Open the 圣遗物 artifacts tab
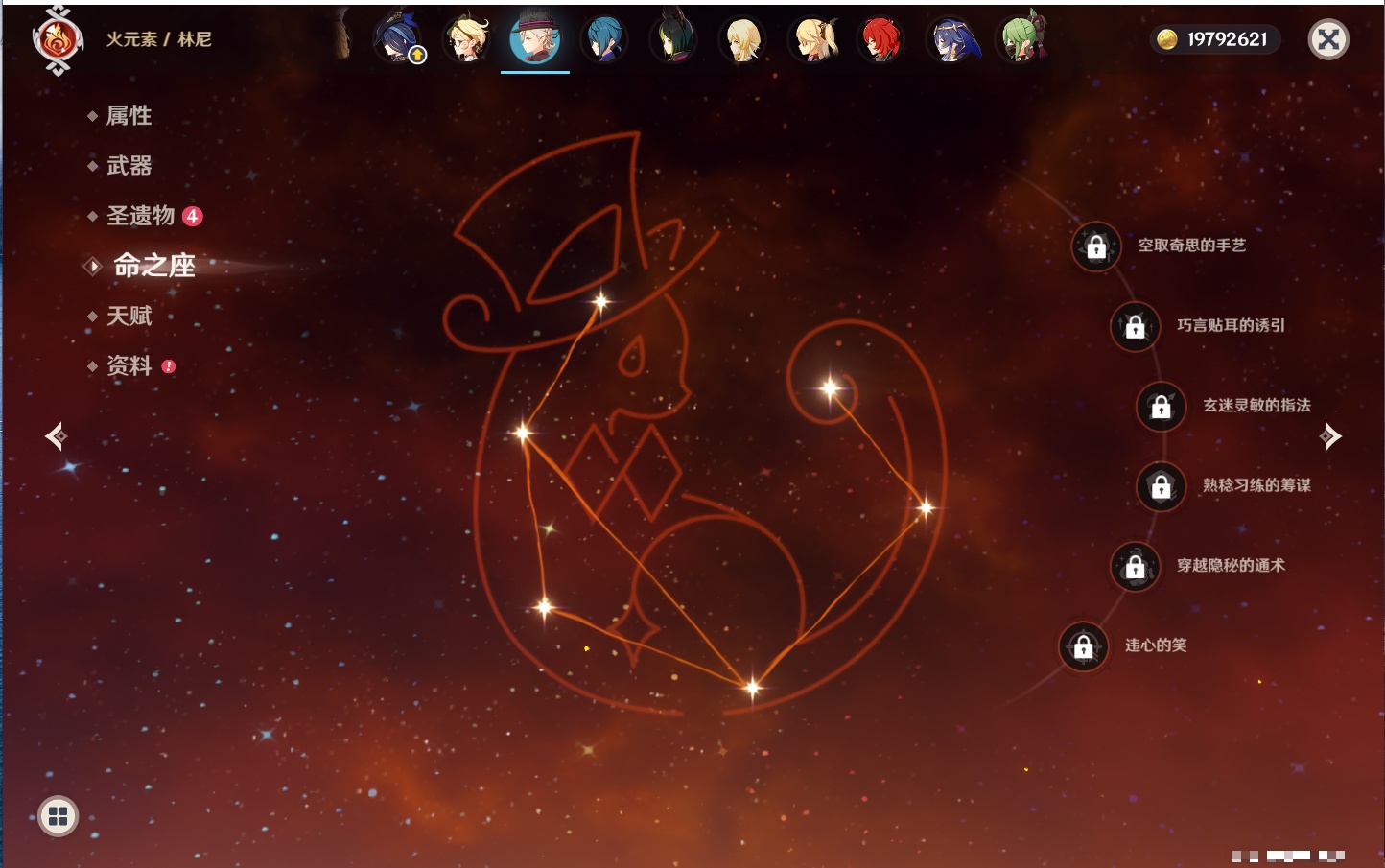 pos(140,216)
